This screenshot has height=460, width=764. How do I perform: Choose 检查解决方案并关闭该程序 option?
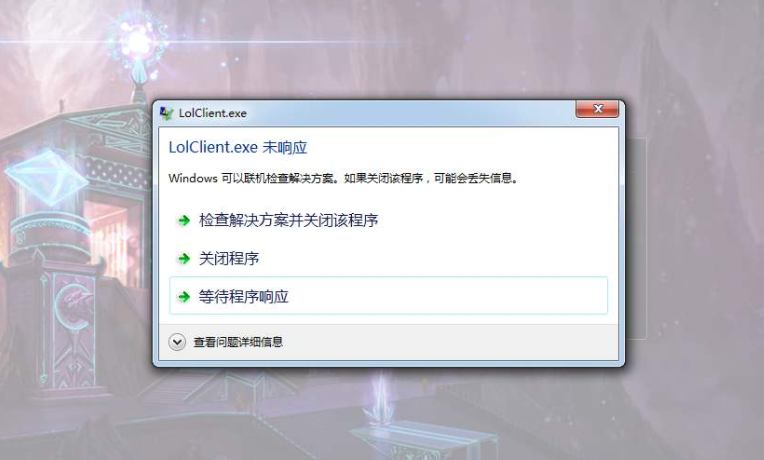[288, 220]
